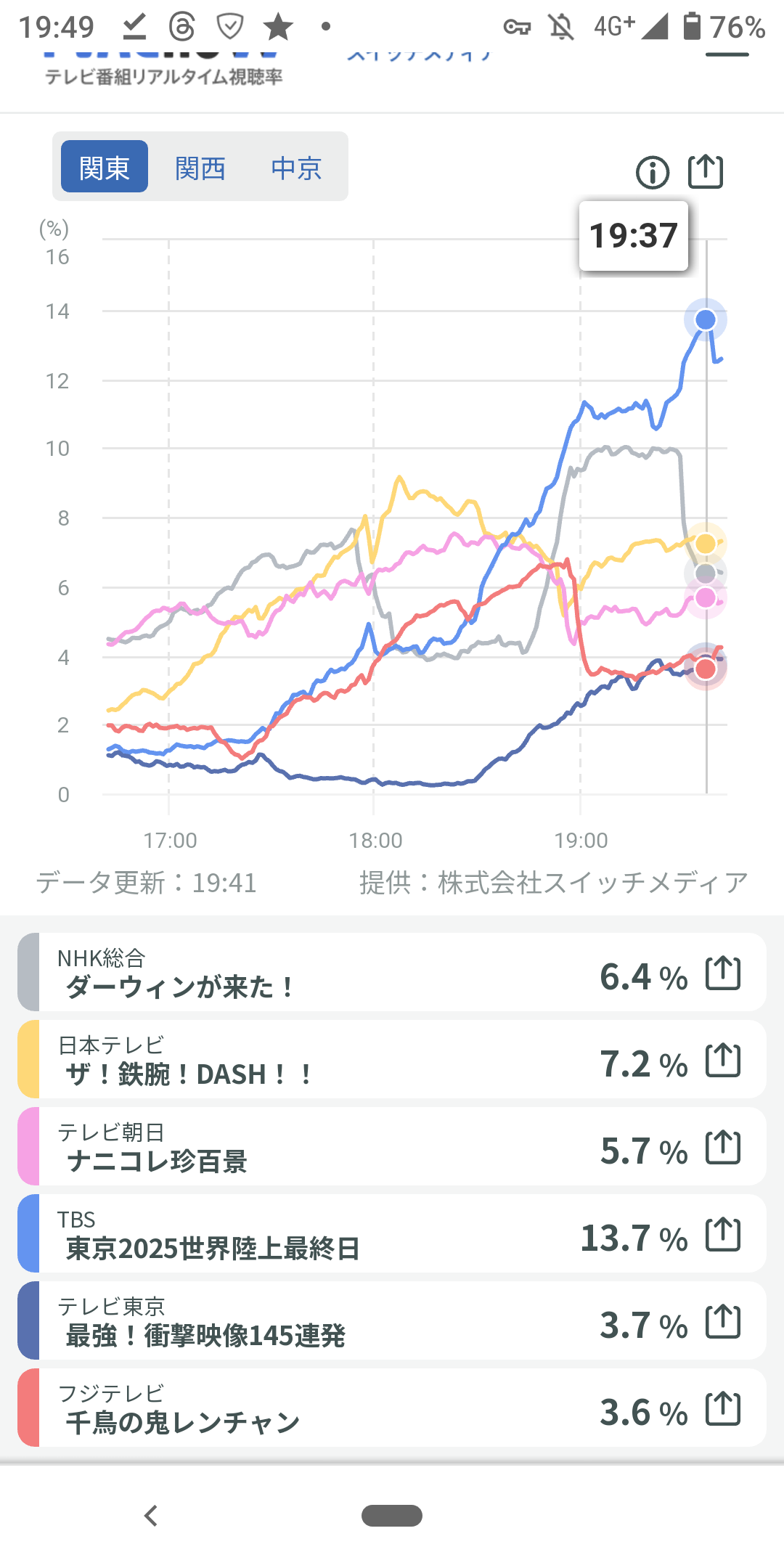This screenshot has width=784, height=1568.
Task: Switch to the 関西 region tab
Action: point(200,168)
